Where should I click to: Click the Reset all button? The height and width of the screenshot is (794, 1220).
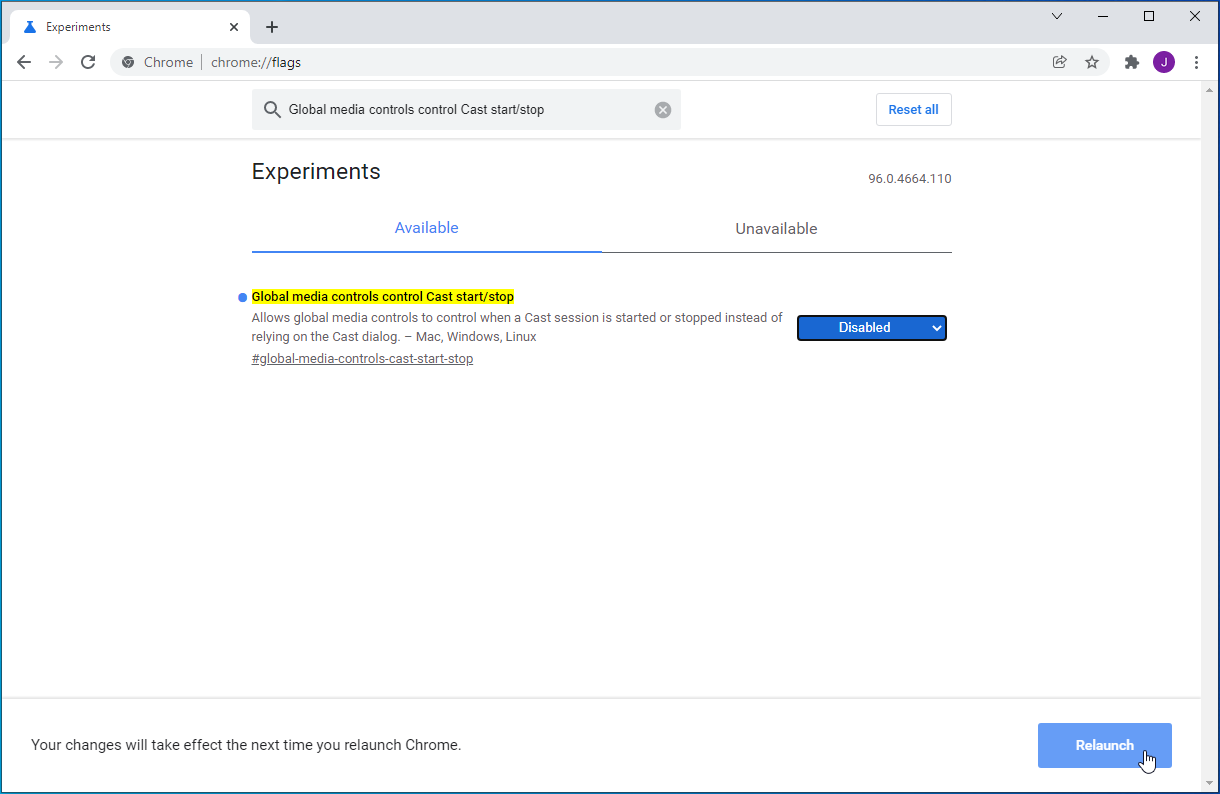tap(913, 110)
